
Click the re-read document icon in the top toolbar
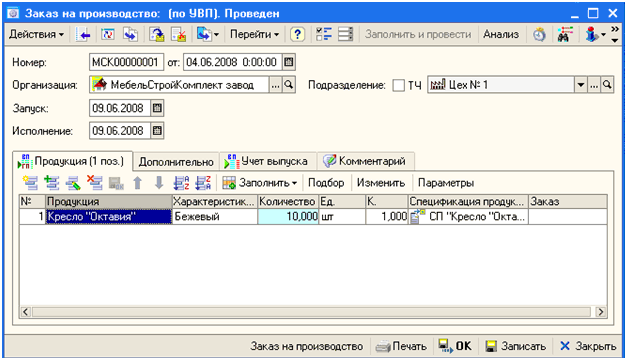pyautogui.click(x=108, y=35)
